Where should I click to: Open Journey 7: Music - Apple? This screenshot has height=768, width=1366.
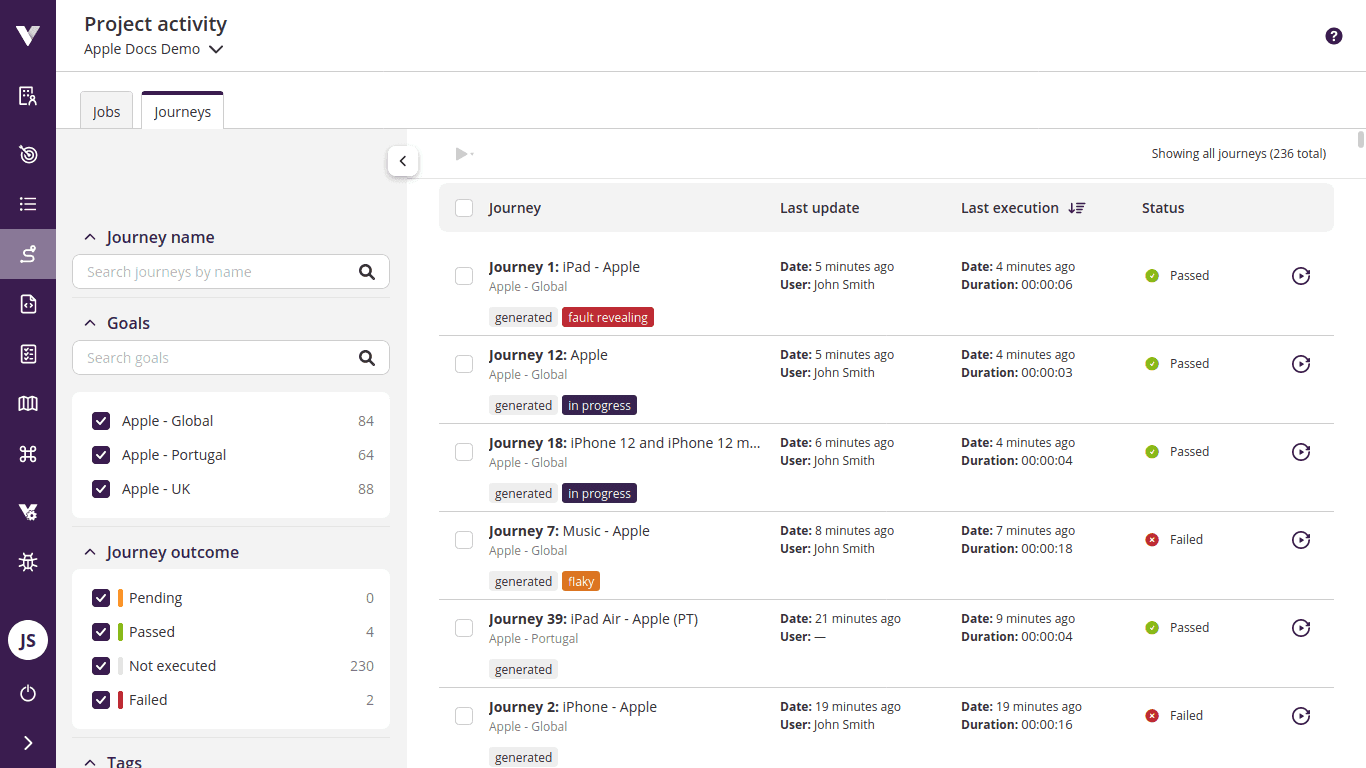tap(569, 530)
